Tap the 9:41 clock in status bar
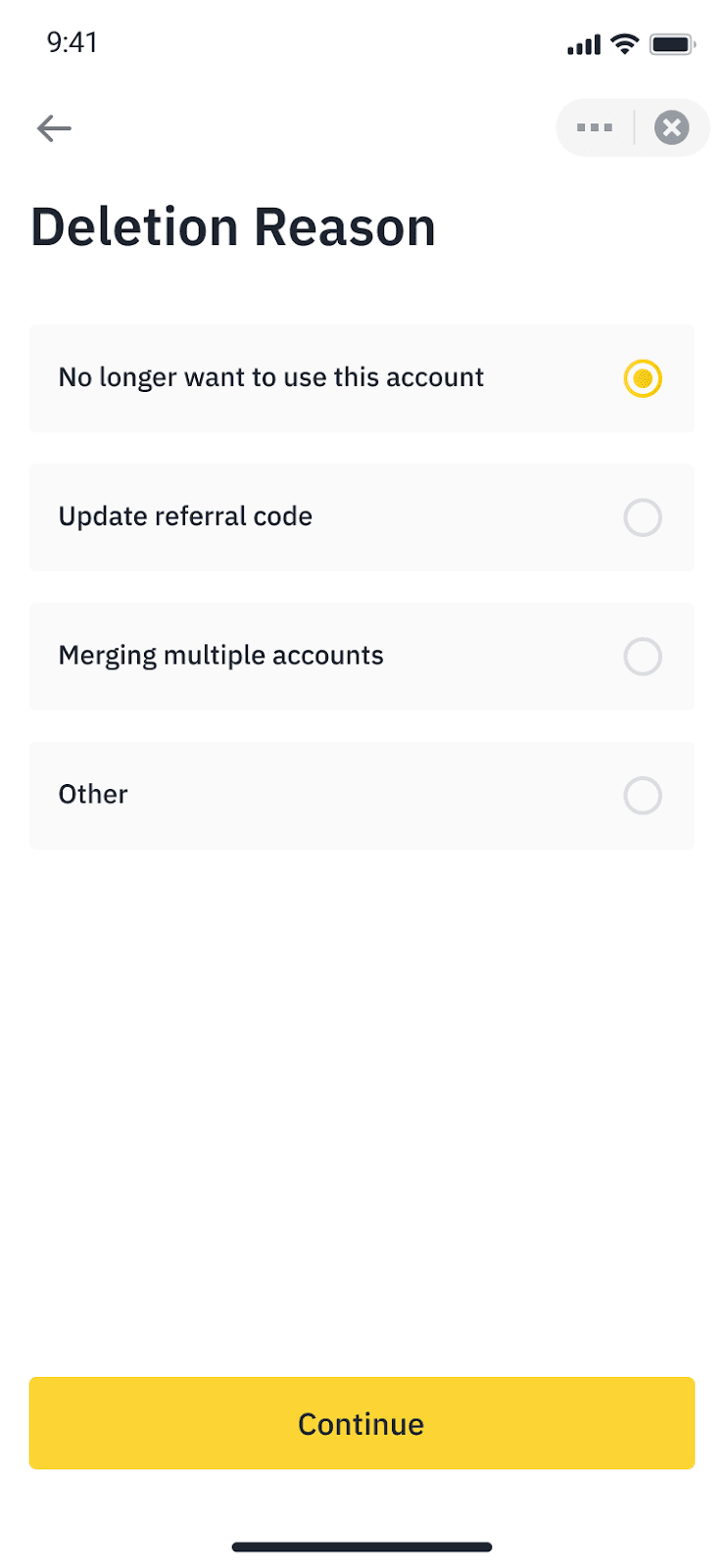 (72, 42)
